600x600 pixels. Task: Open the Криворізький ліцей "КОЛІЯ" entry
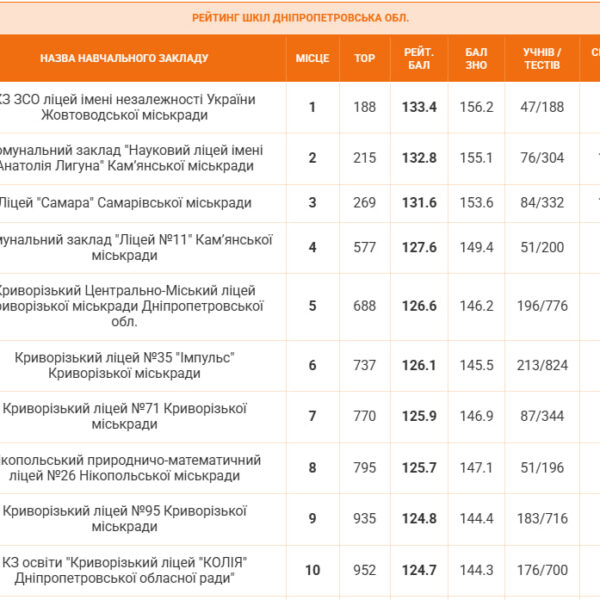pos(124,570)
